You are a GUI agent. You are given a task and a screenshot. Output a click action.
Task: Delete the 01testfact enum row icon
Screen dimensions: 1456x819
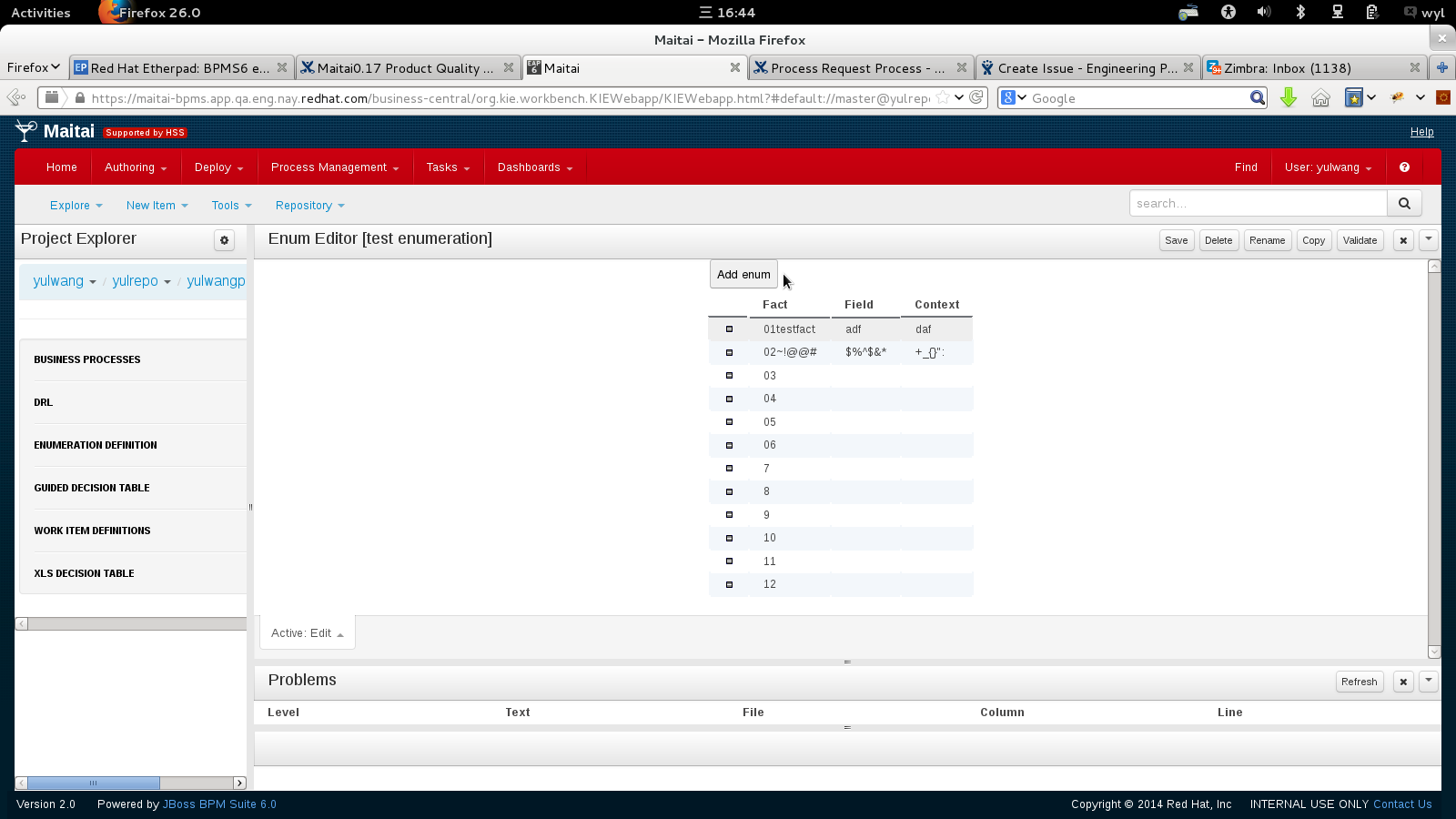729,329
